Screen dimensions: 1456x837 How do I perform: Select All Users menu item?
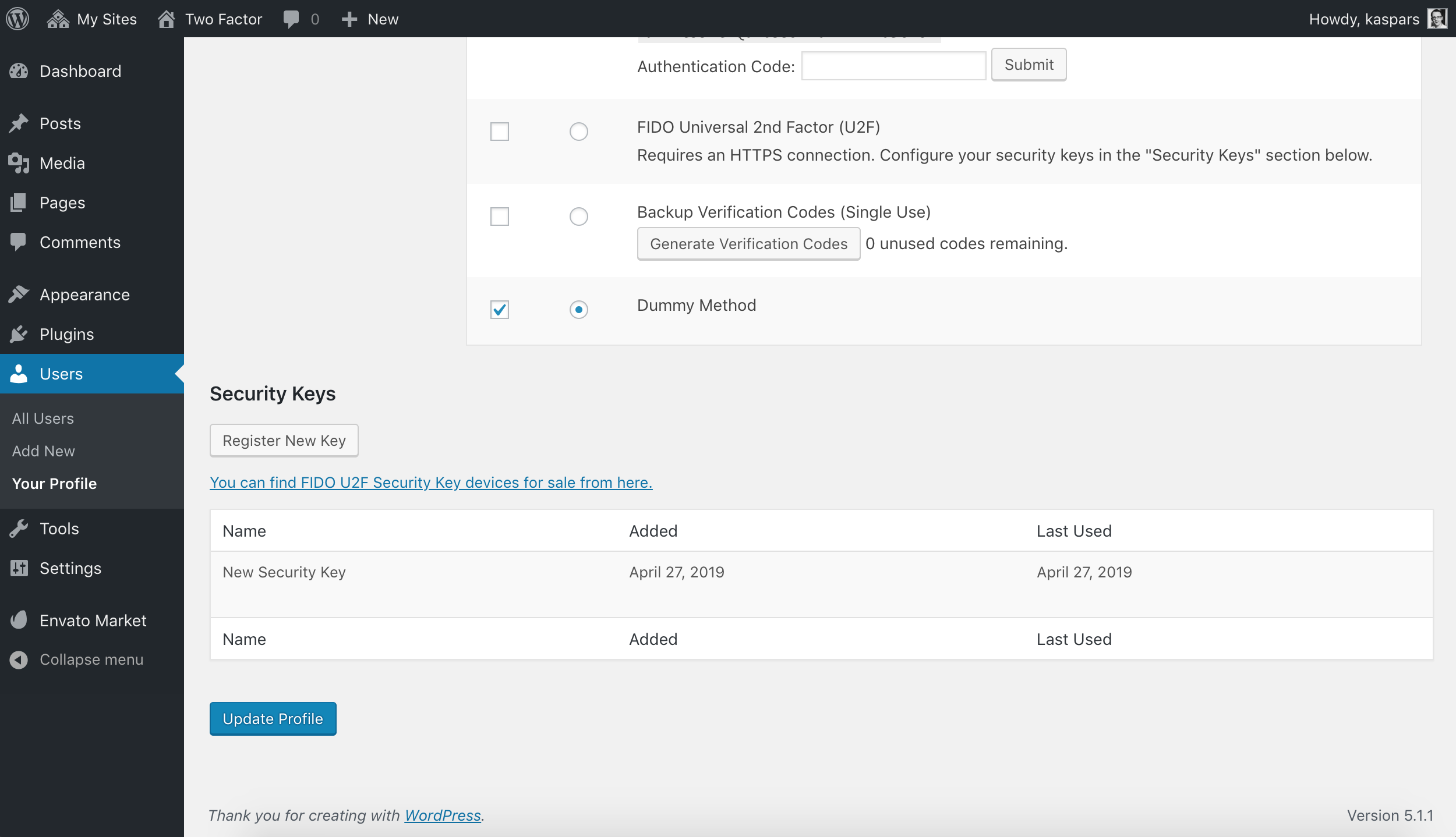click(x=43, y=418)
